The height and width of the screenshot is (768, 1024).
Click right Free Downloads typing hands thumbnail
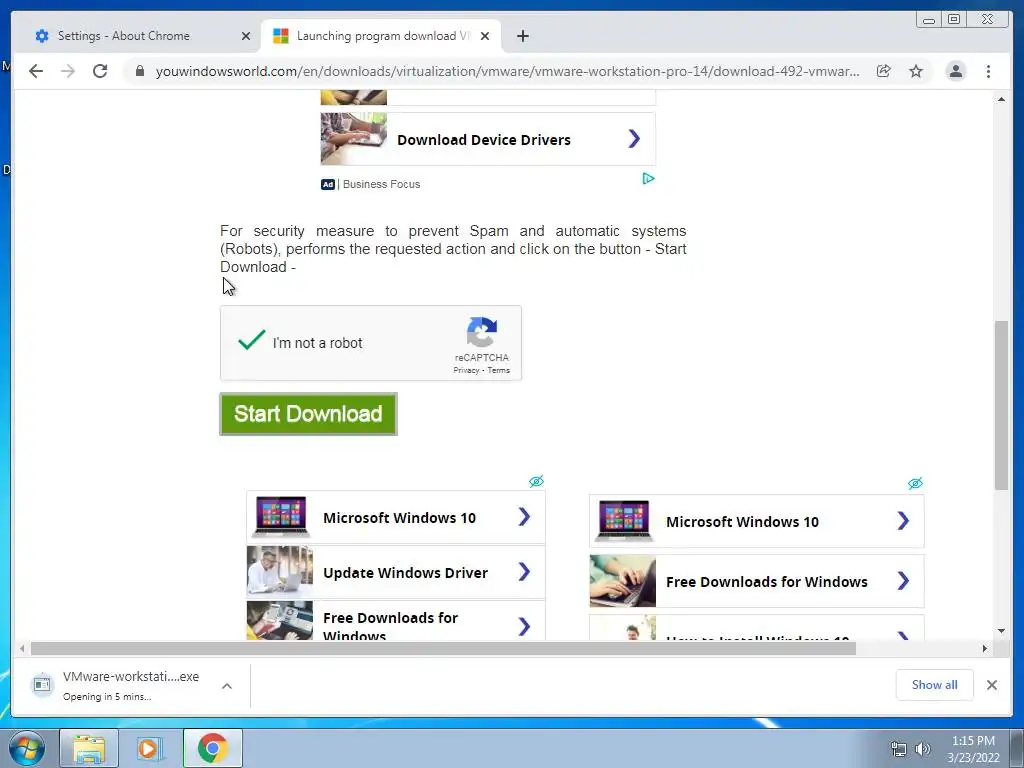coord(623,581)
